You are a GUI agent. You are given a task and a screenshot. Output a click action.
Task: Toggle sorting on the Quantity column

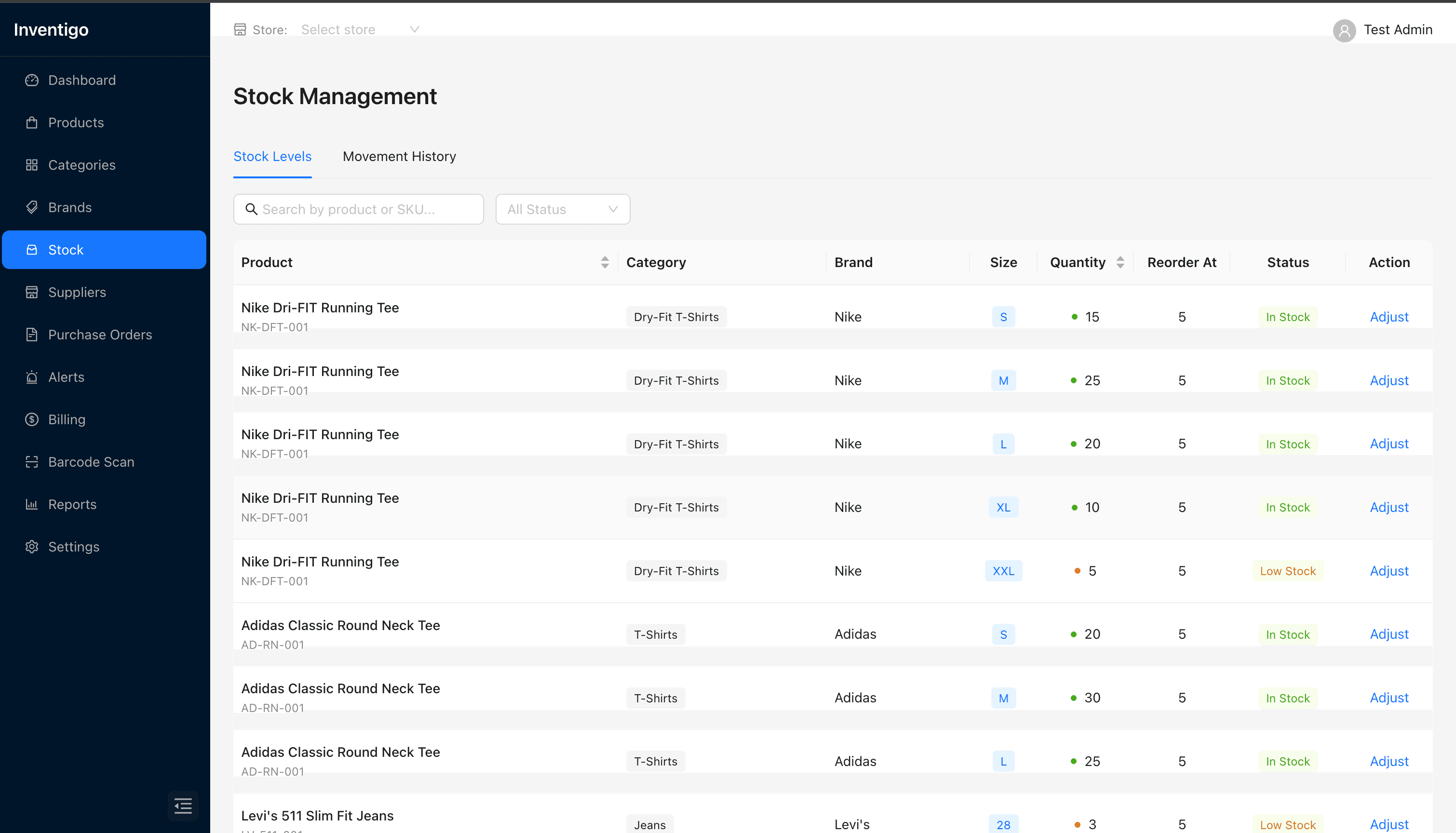(1120, 262)
